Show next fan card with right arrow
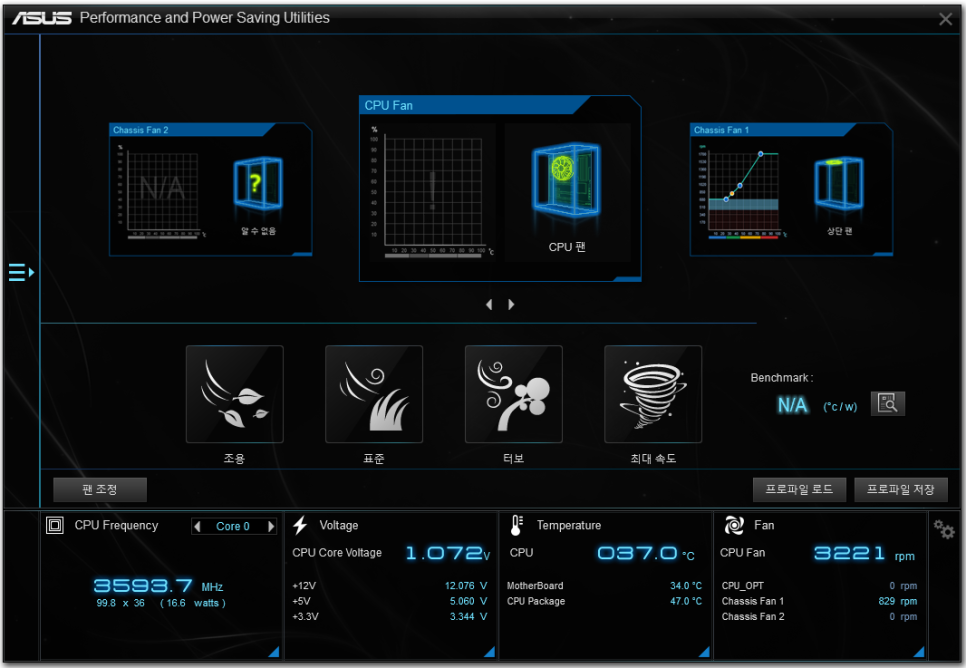Viewport: 966px width, 668px height. click(x=511, y=304)
